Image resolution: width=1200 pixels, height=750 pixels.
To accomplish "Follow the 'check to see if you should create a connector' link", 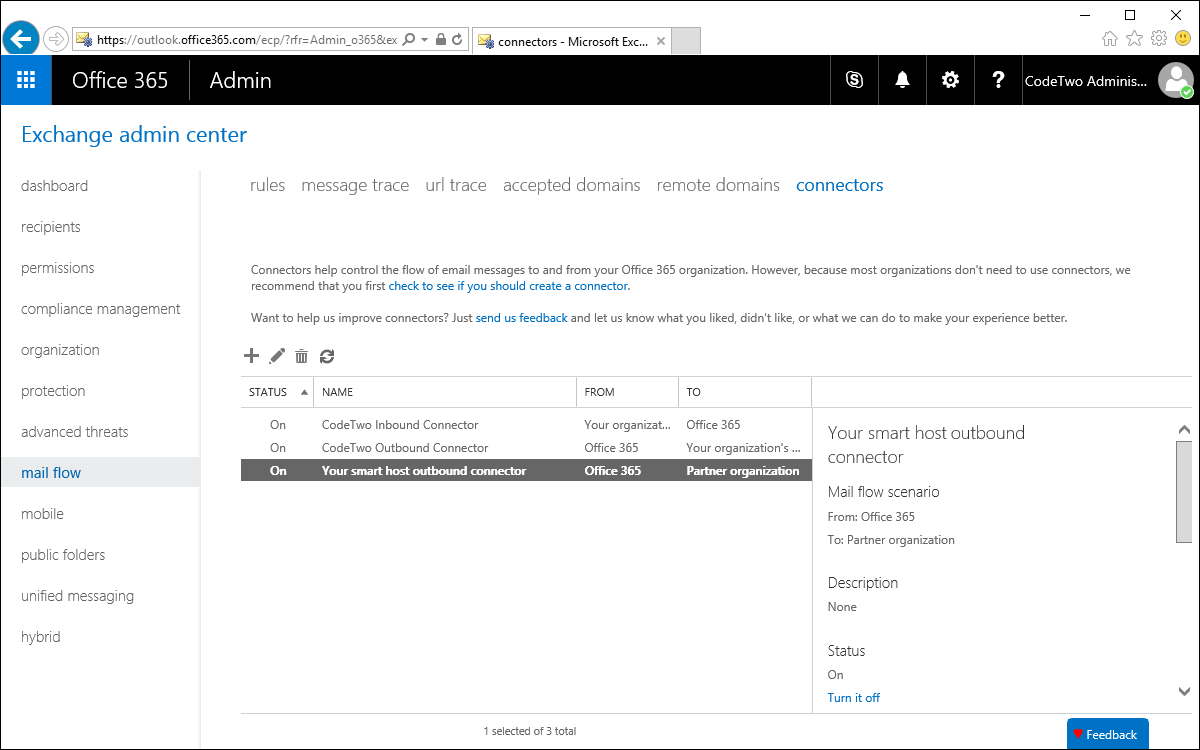I will click(x=509, y=286).
